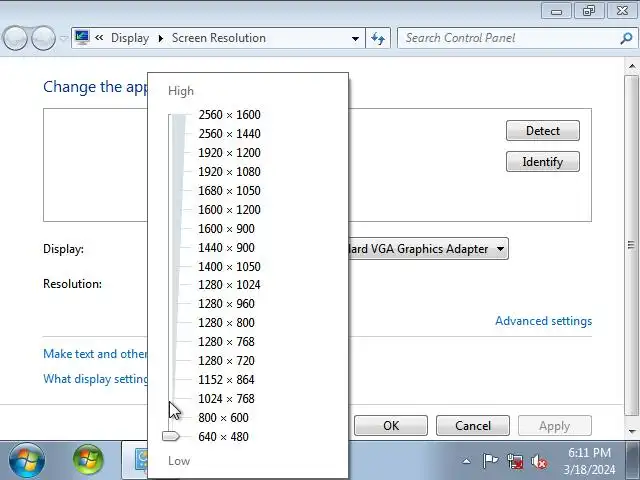Open Advanced settings link
The image size is (640, 480).
point(543,321)
